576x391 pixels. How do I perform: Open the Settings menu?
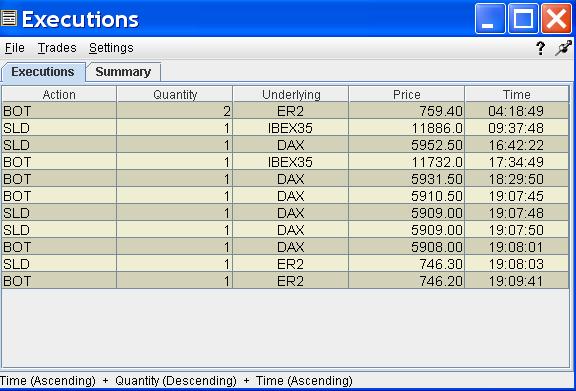(x=111, y=48)
